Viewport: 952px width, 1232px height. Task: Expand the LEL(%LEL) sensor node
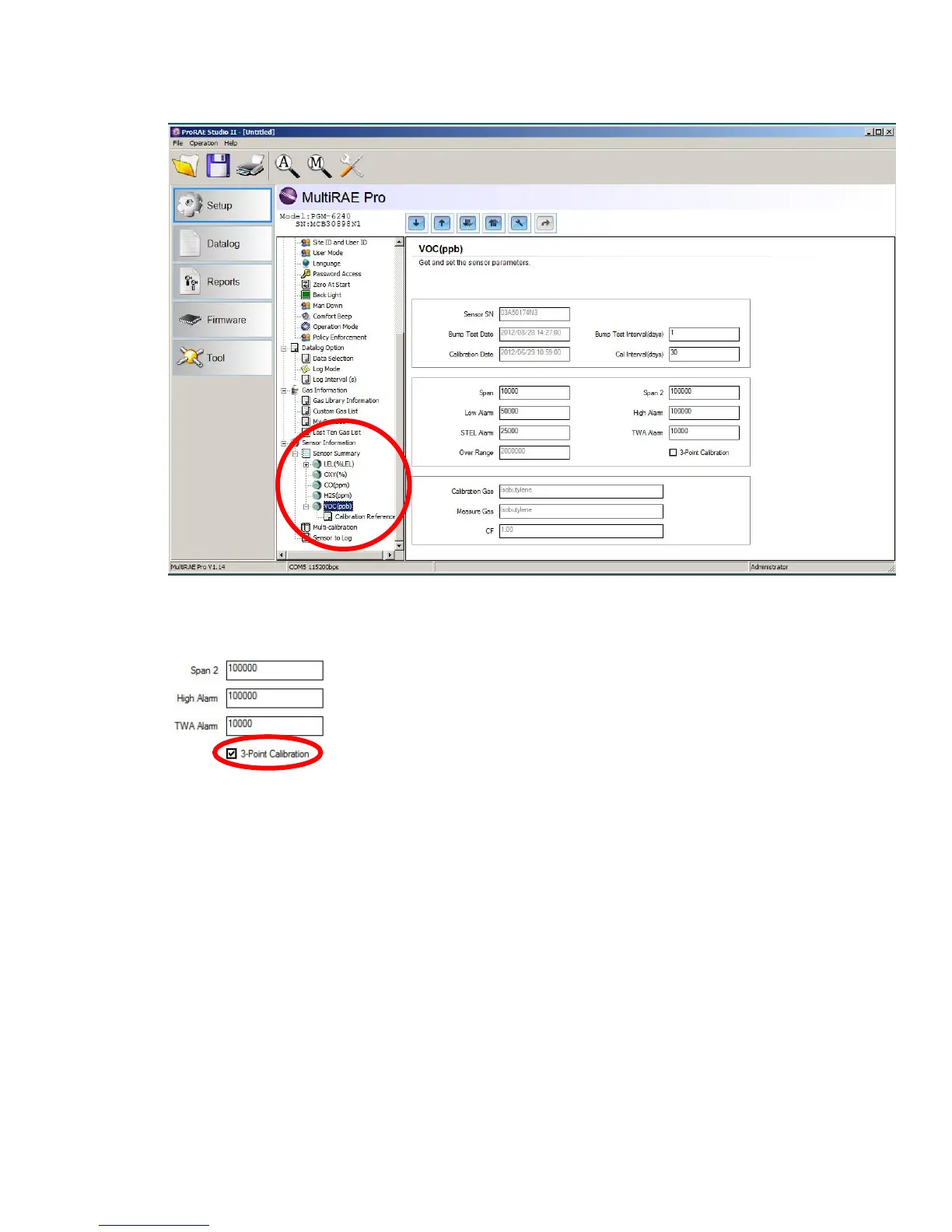306,464
